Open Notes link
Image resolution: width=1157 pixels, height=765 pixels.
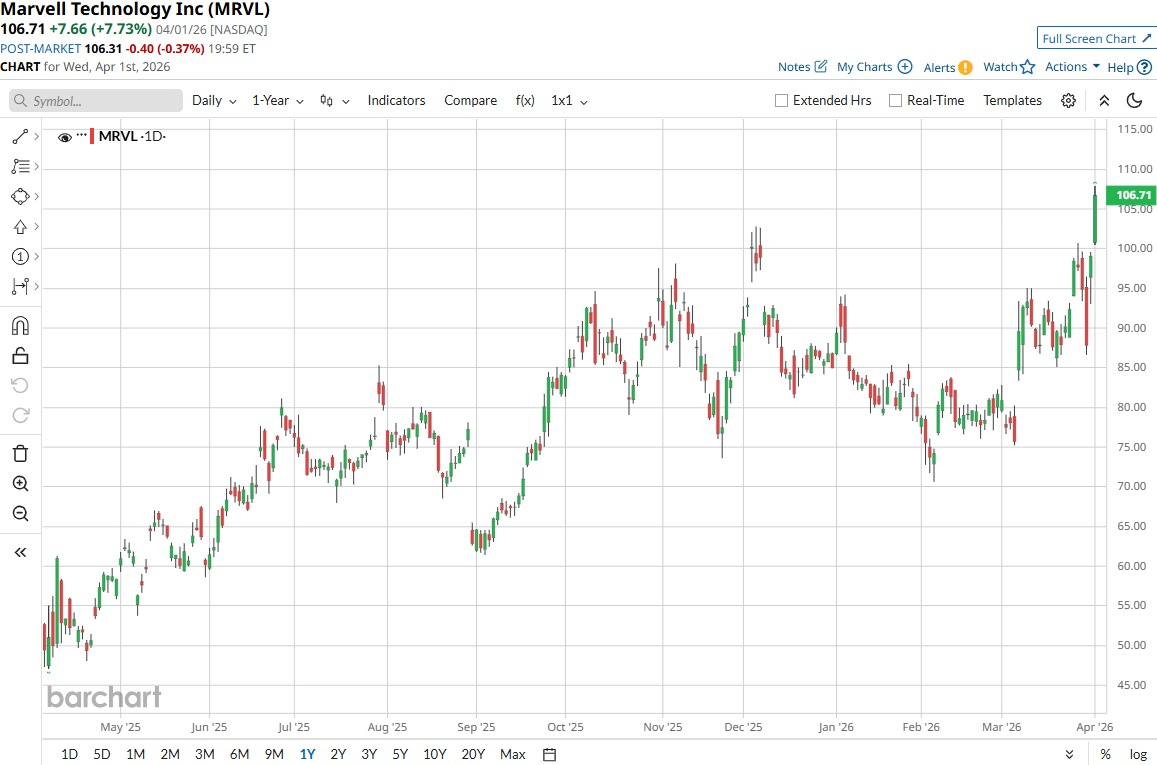802,66
